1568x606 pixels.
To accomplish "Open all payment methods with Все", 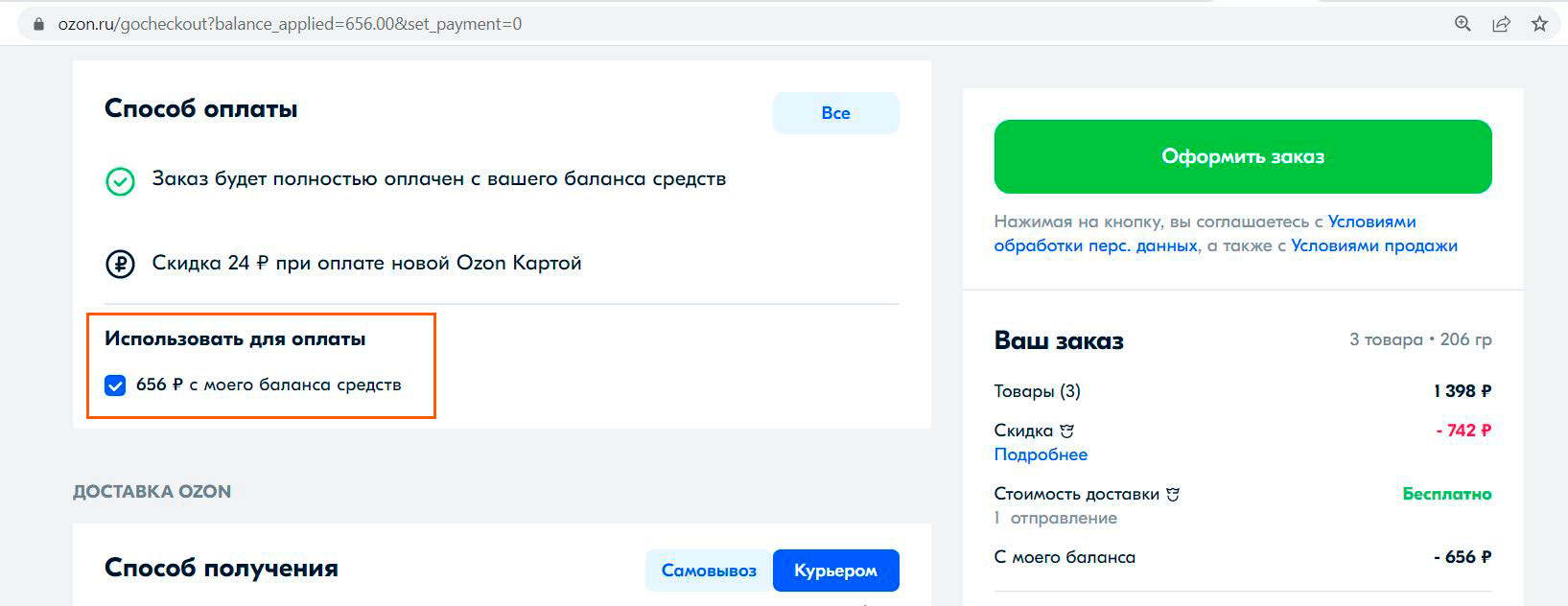I will [x=835, y=113].
